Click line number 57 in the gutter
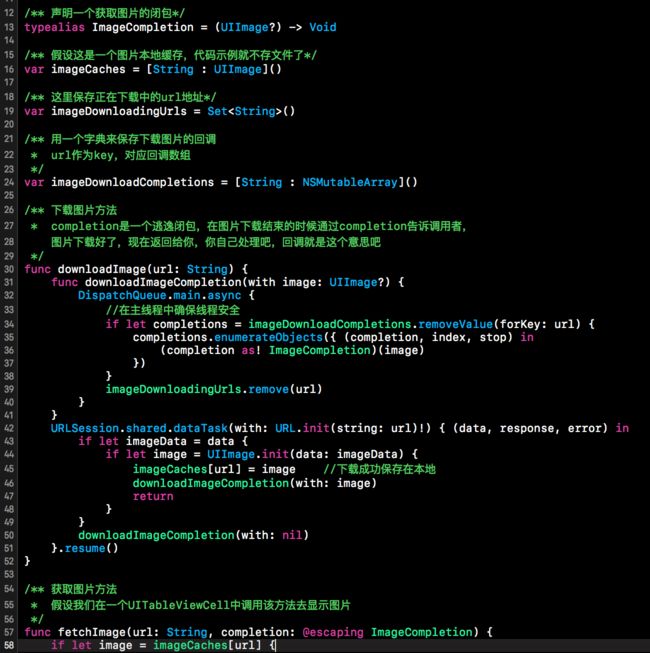The width and height of the screenshot is (650, 653). 9,632
